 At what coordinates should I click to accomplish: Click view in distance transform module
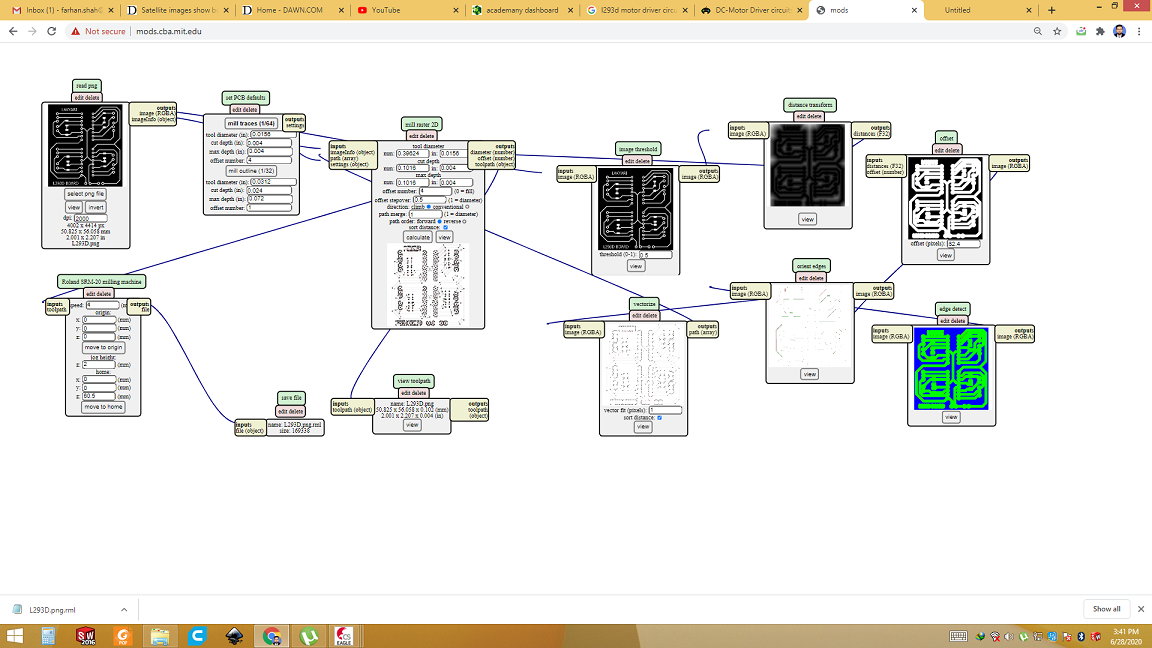(x=807, y=219)
